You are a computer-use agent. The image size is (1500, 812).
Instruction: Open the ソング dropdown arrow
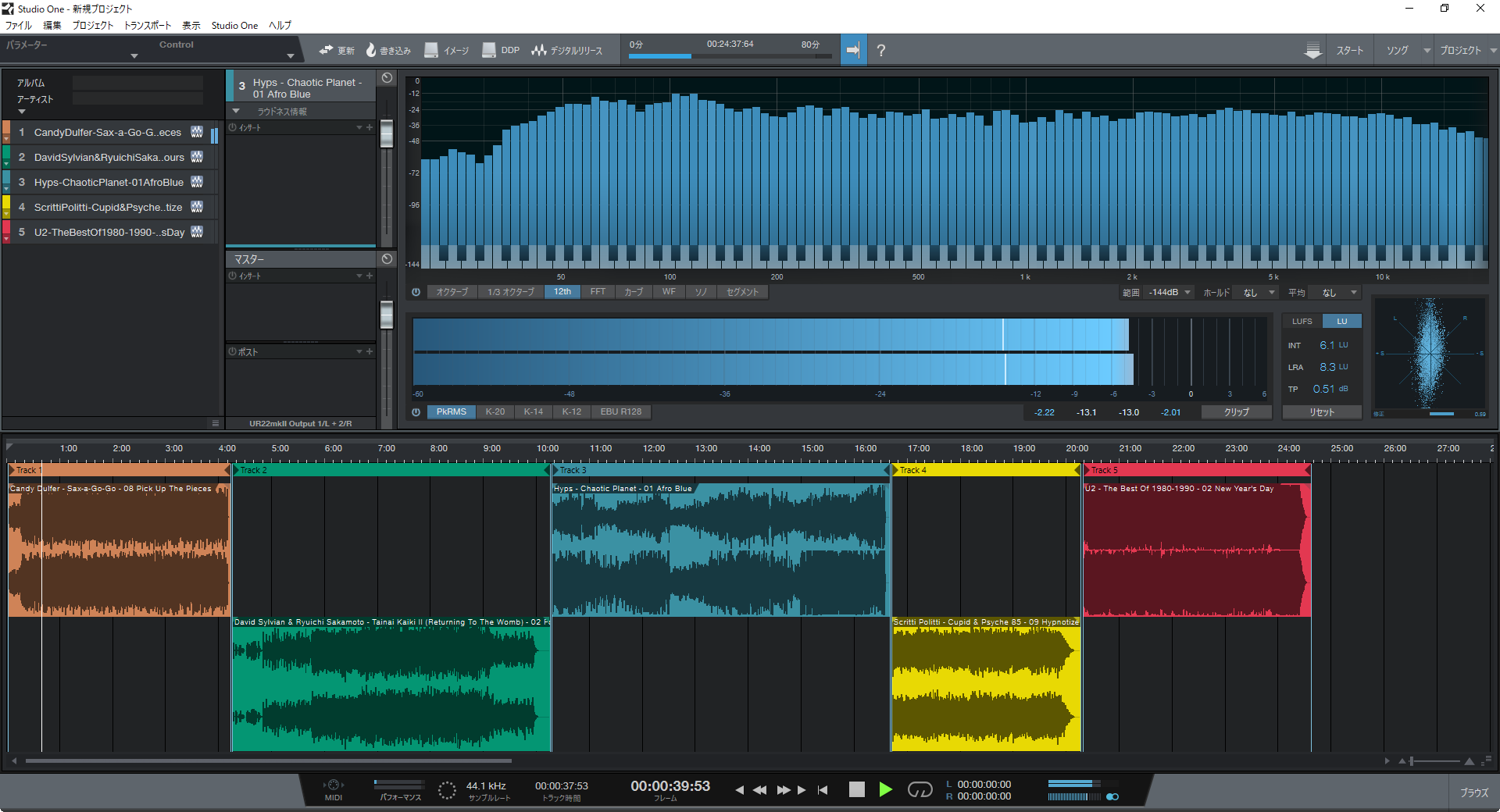tap(1427, 50)
